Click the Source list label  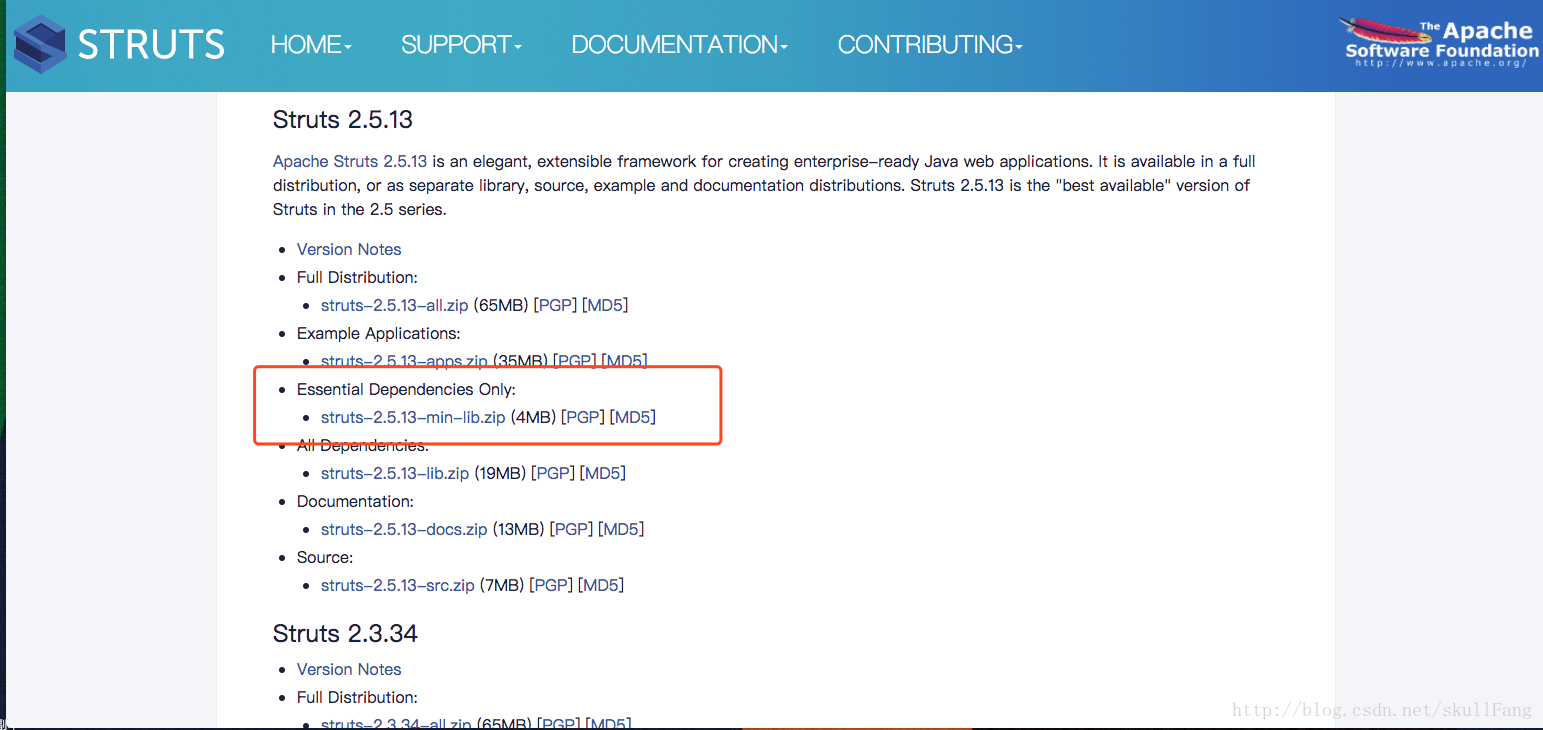point(325,557)
